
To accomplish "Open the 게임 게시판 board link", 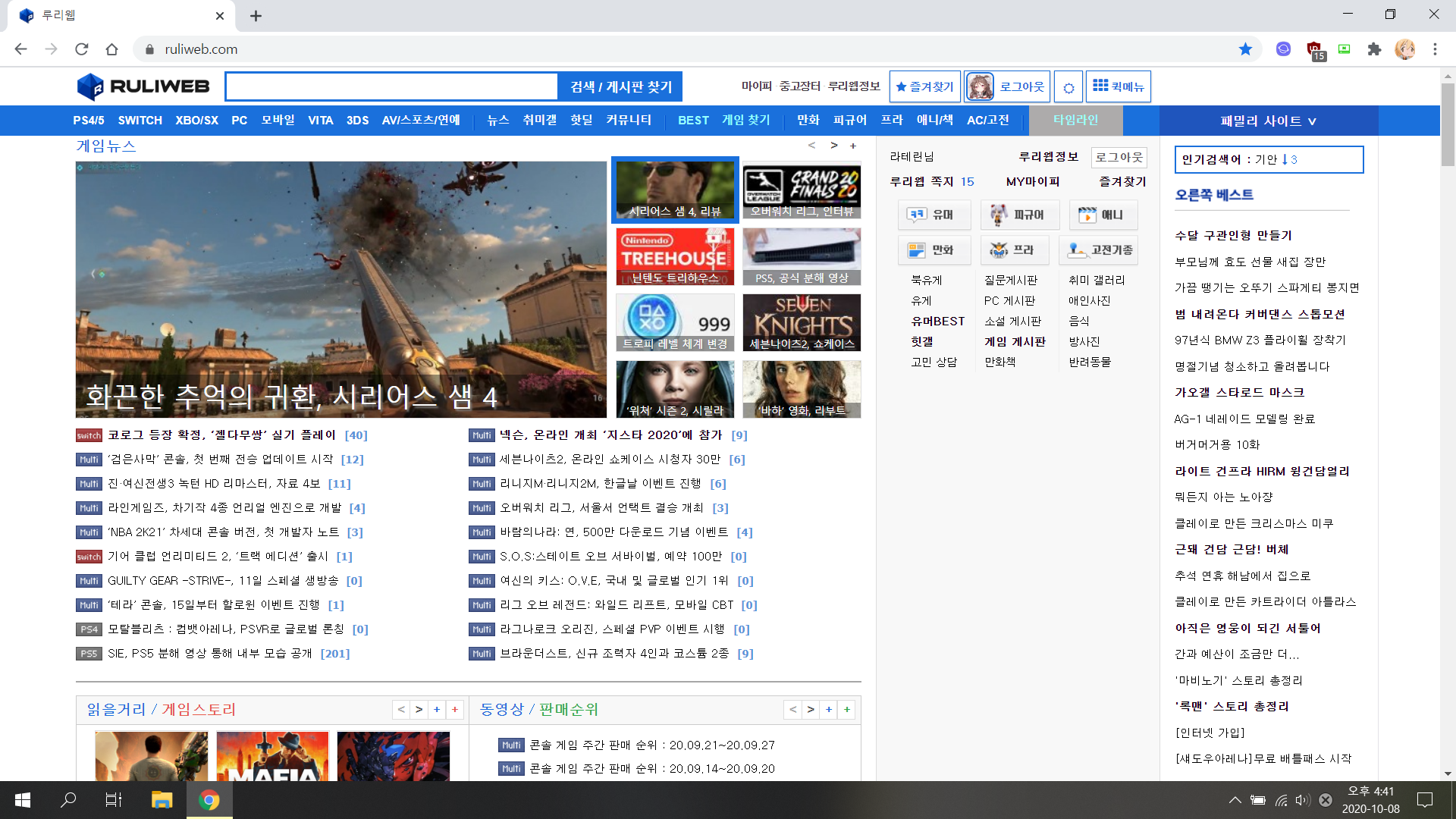I will (x=1015, y=342).
